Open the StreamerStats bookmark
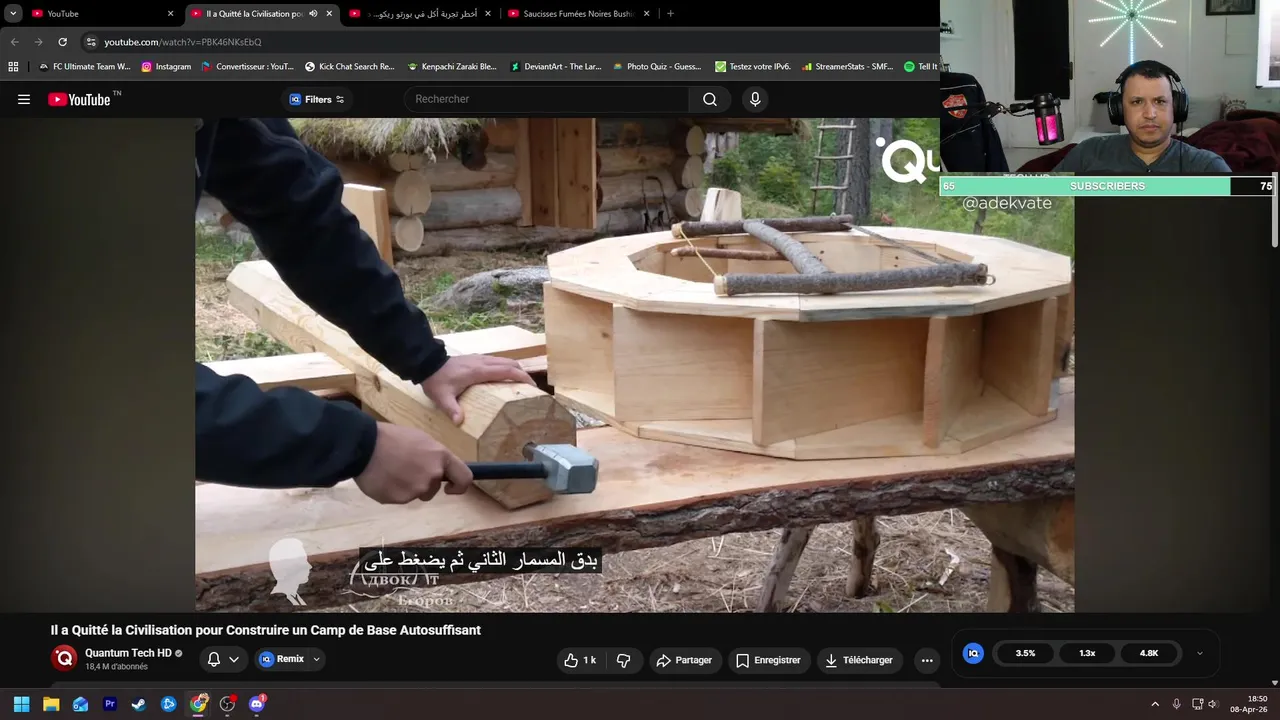Screen dimensions: 1280x720 pyautogui.click(x=846, y=67)
